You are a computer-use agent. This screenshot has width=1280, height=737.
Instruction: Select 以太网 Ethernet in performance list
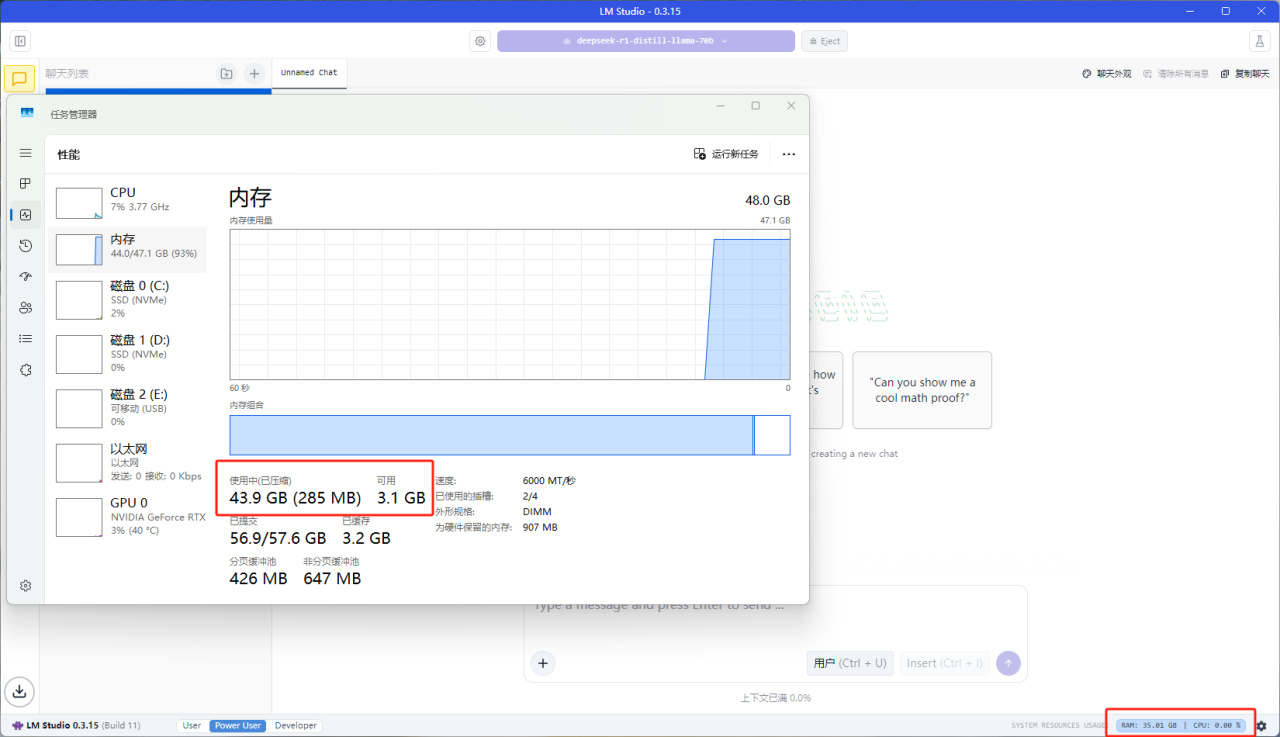click(x=127, y=462)
